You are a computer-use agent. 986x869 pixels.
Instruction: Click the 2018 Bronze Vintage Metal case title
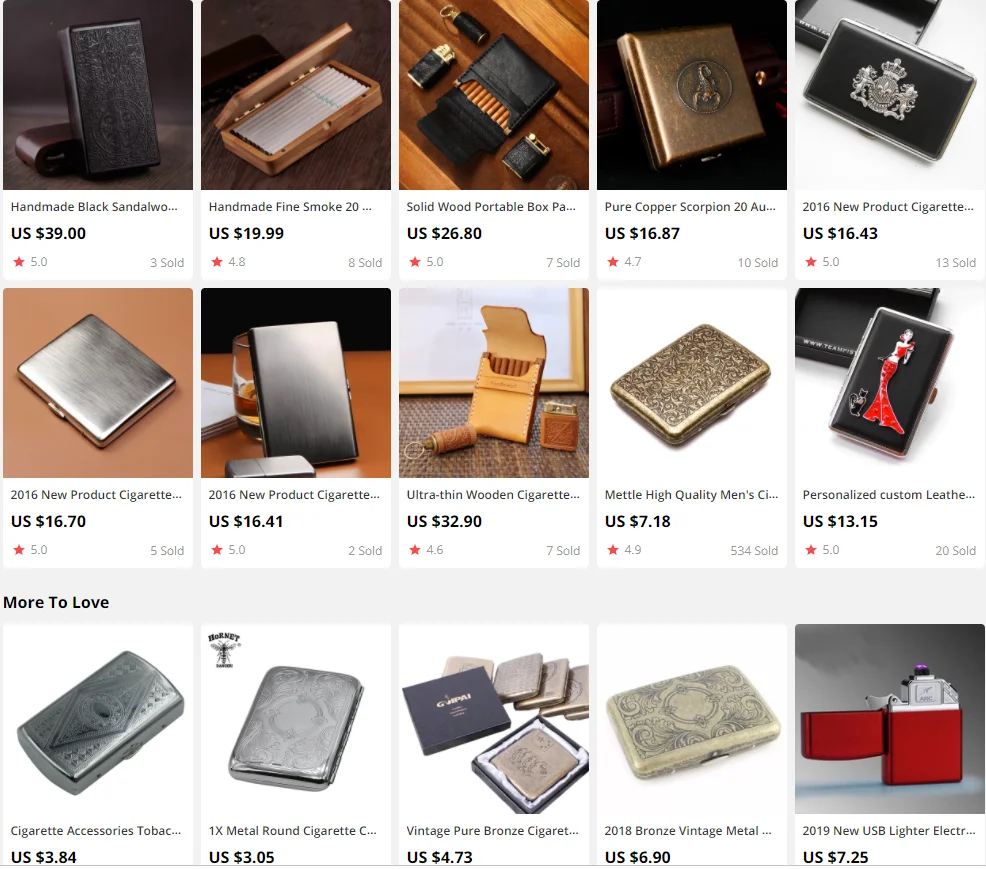(688, 831)
